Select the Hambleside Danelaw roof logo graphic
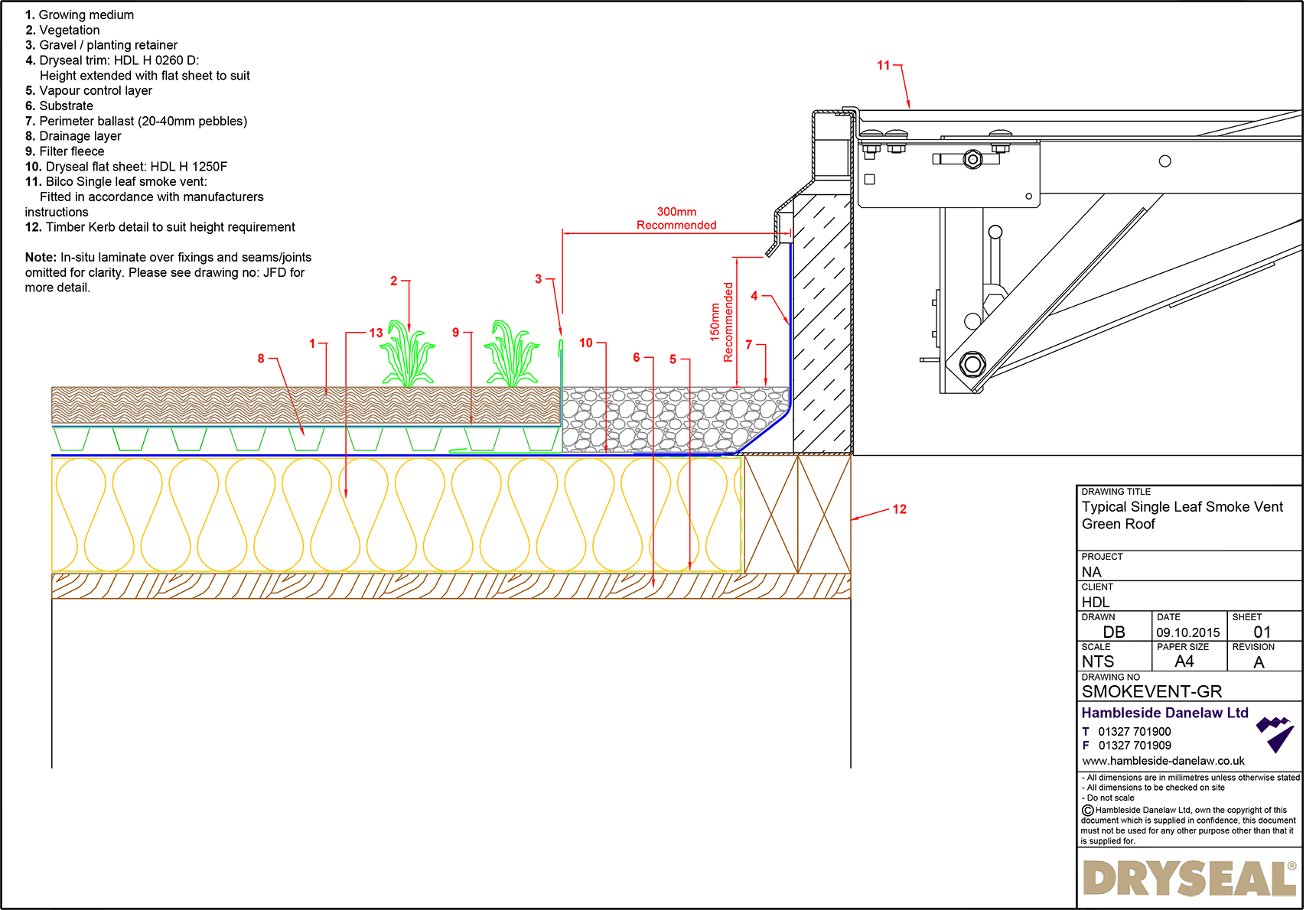This screenshot has height=910, width=1316. pyautogui.click(x=1279, y=733)
